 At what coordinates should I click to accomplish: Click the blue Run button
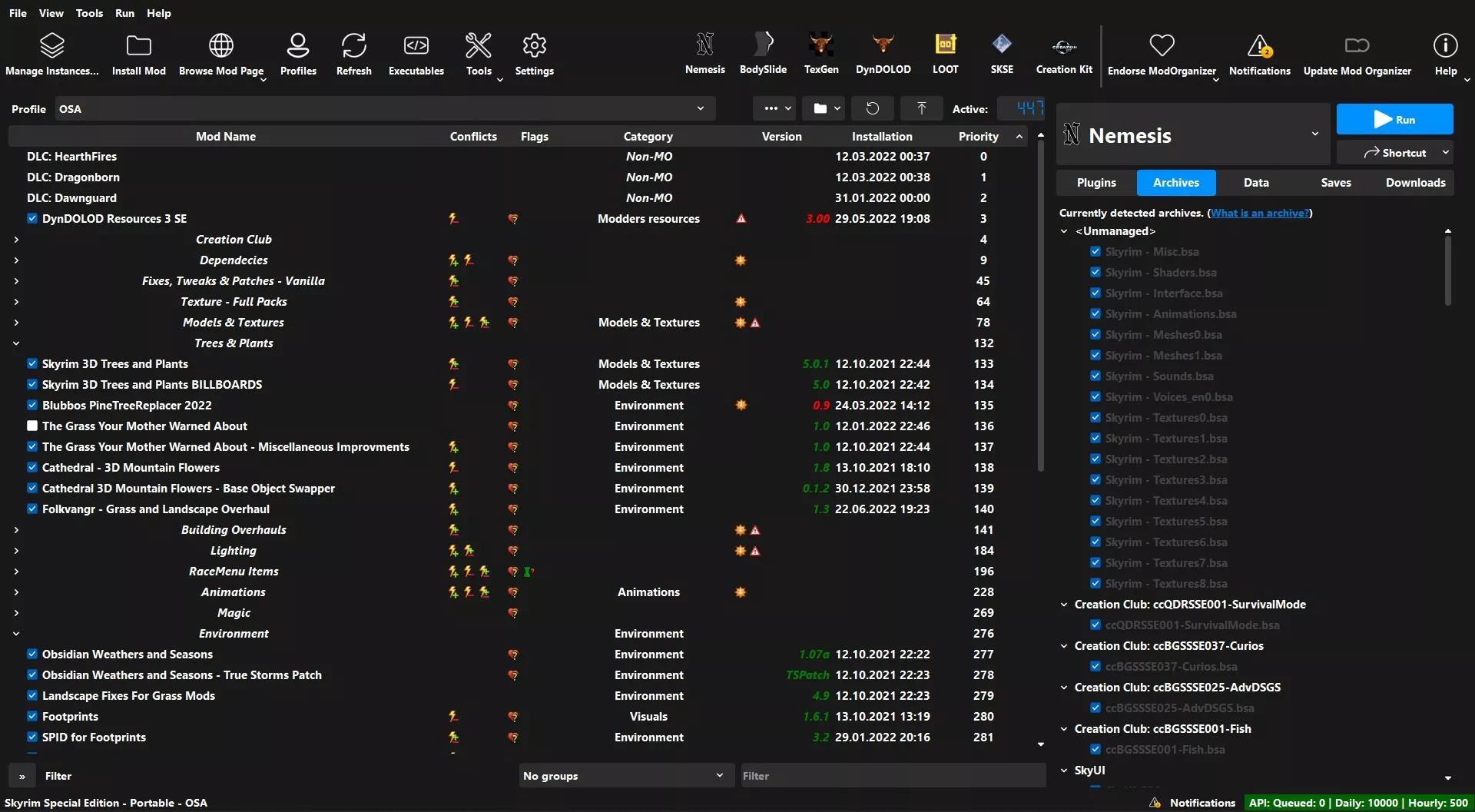click(x=1394, y=119)
